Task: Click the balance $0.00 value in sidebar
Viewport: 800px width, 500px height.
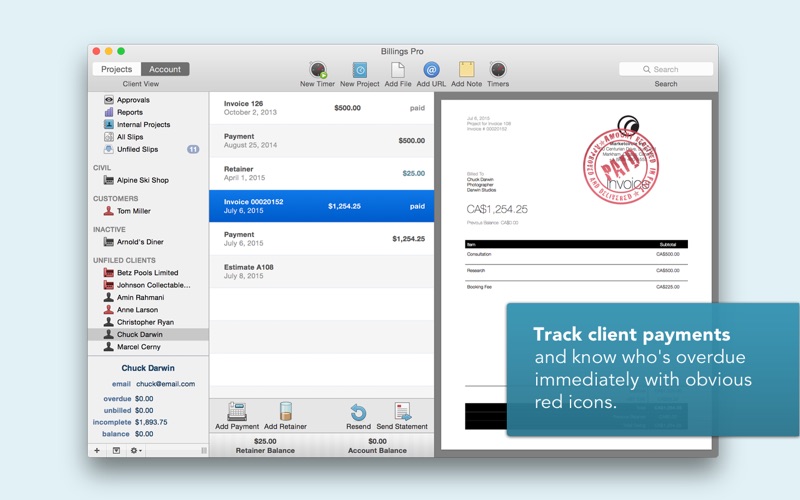Action: (x=144, y=434)
